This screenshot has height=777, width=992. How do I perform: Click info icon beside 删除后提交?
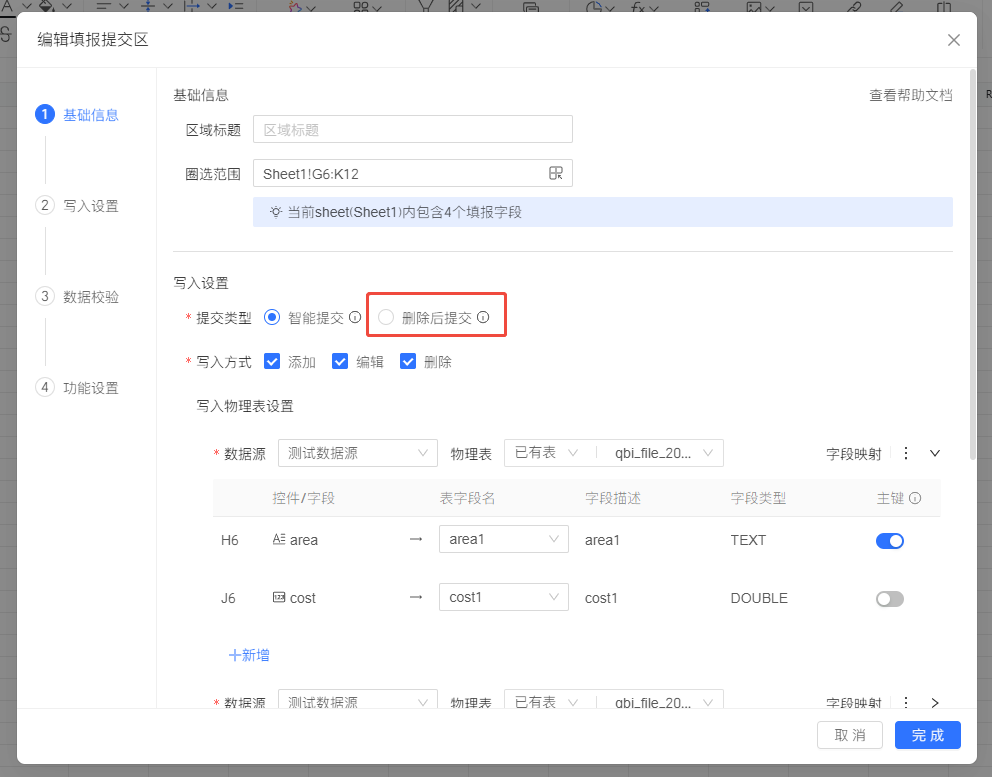tap(483, 318)
